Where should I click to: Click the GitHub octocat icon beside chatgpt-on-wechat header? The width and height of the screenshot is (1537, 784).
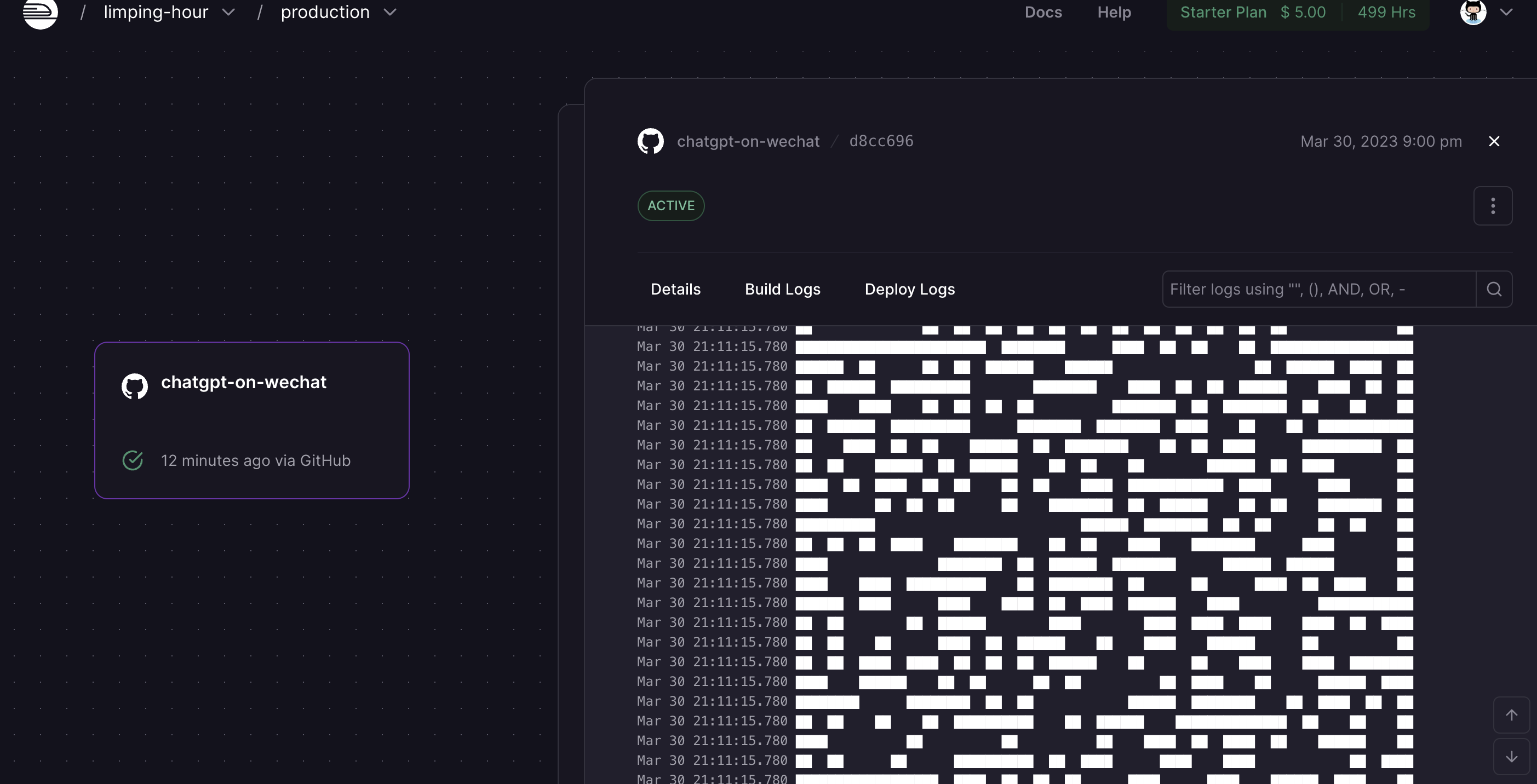pos(650,141)
